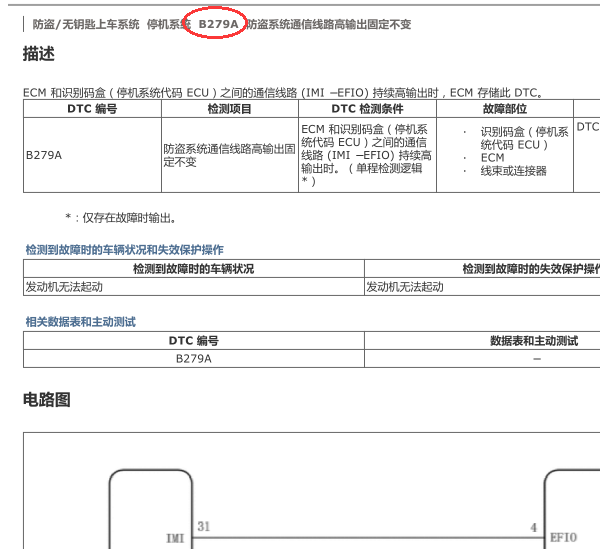
Task: Click column header 检测到故障时的车辆状况
Action: [194, 269]
